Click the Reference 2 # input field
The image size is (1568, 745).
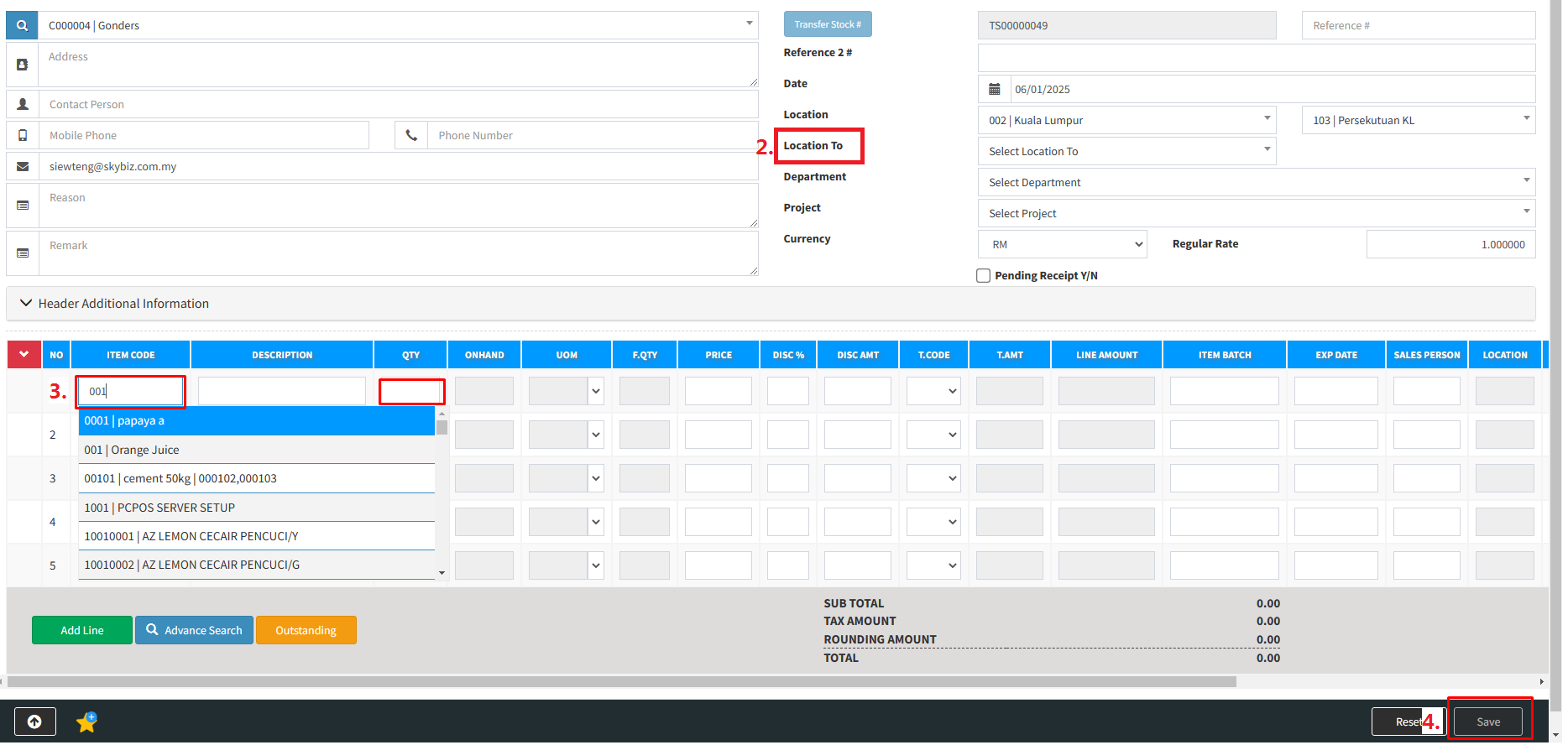coord(1255,58)
